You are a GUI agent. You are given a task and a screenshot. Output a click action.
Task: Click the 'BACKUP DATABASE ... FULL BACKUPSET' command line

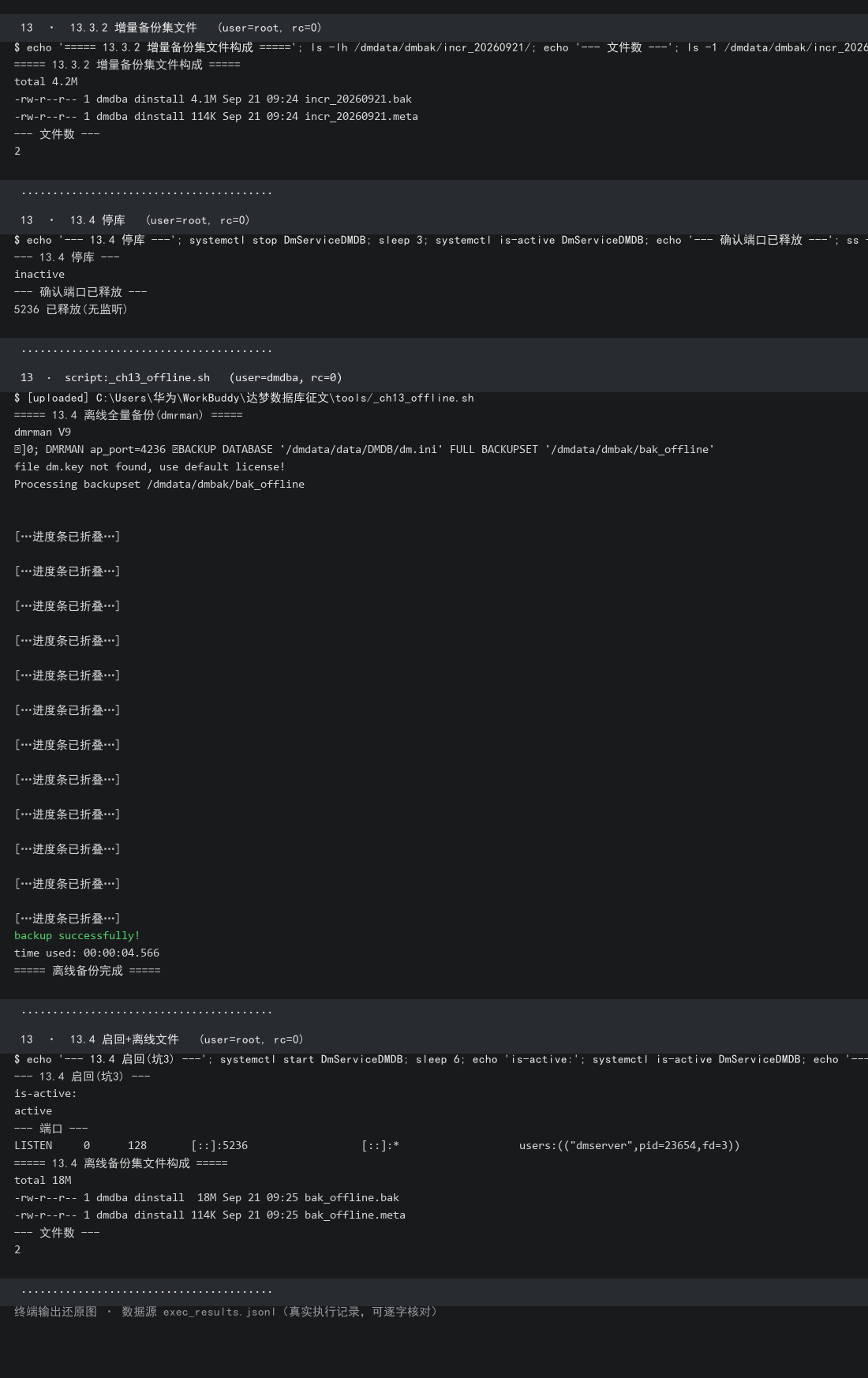click(365, 450)
